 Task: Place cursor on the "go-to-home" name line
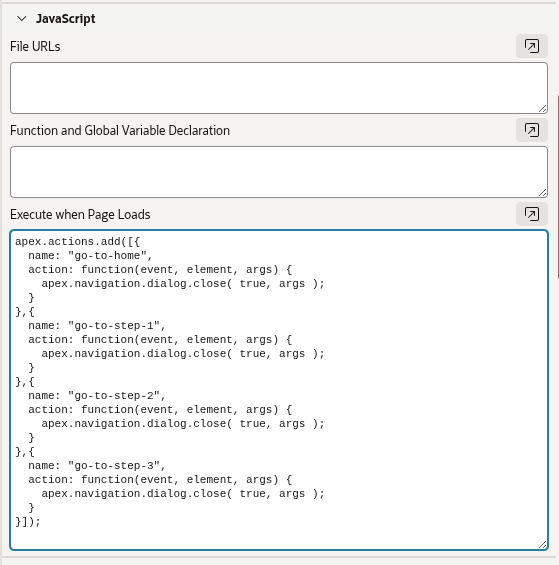pos(90,255)
